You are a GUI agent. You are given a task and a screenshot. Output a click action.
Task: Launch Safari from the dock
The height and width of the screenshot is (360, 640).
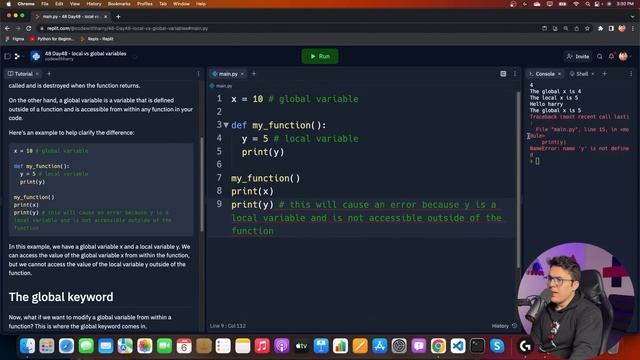click(66, 346)
